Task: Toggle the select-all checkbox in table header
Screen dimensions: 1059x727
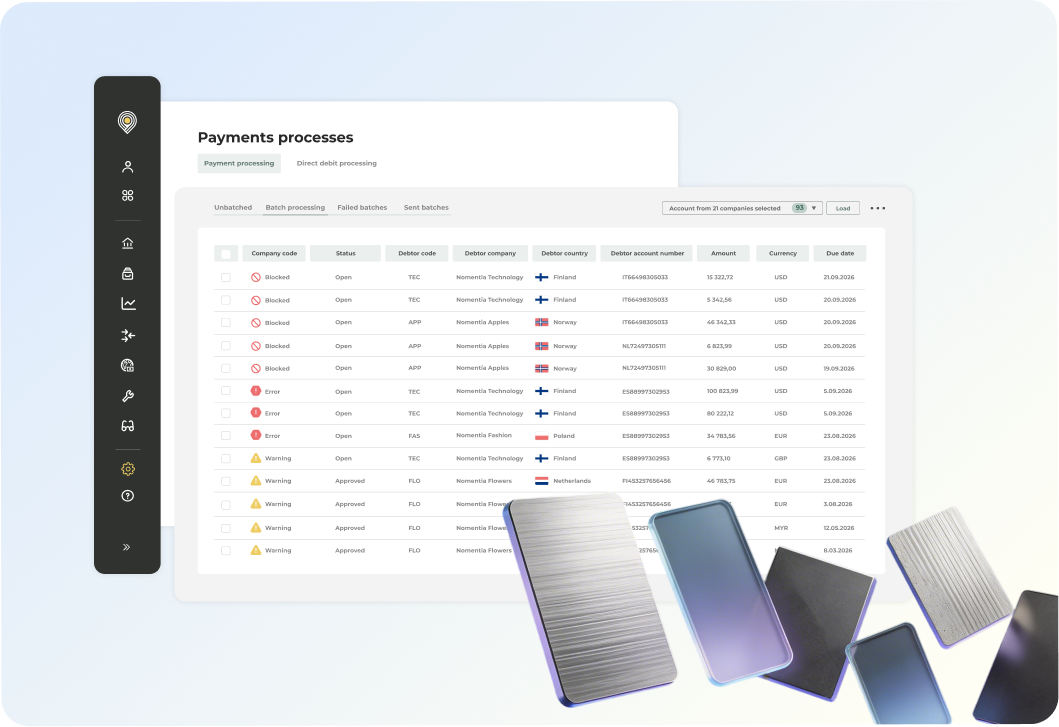Action: click(226, 254)
